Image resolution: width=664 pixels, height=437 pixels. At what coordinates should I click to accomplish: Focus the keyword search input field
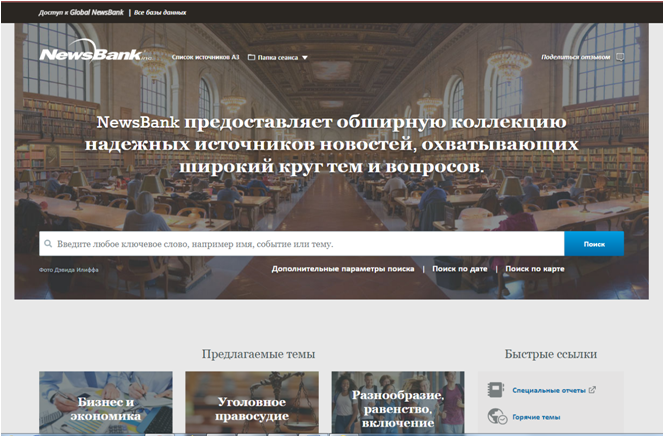[302, 243]
